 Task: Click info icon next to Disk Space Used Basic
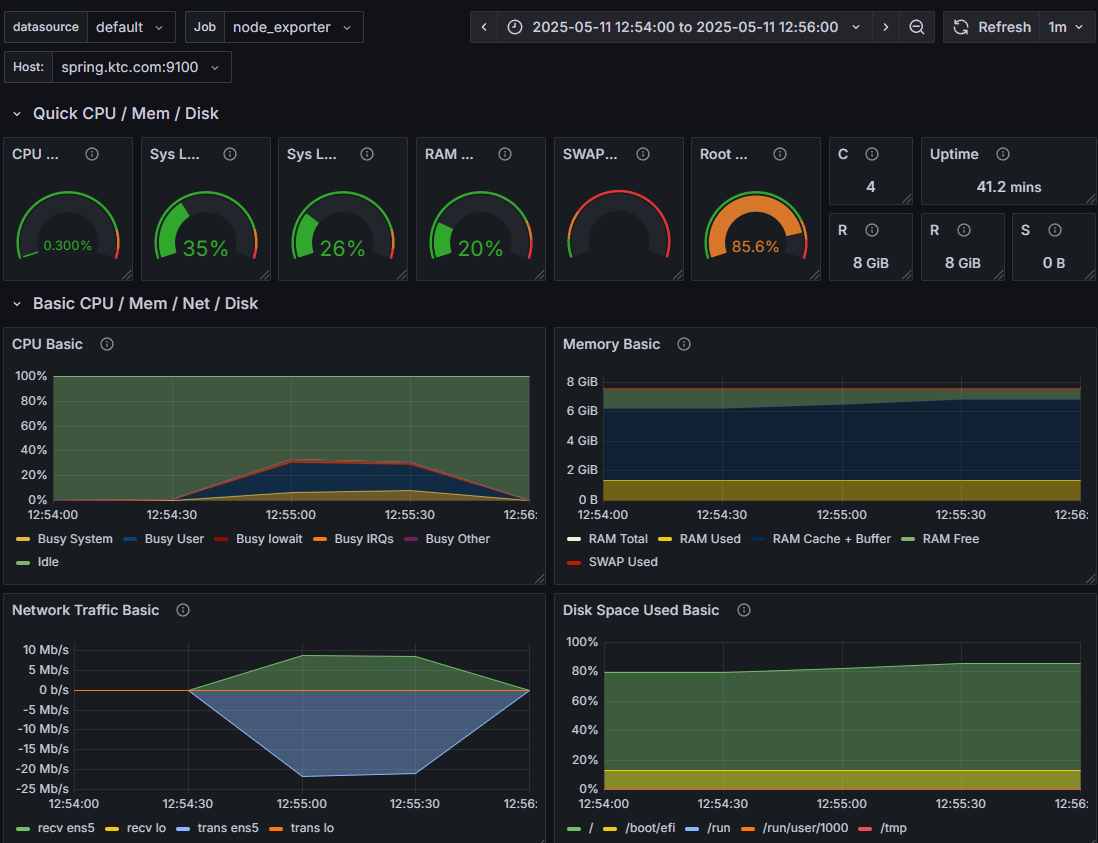click(744, 610)
